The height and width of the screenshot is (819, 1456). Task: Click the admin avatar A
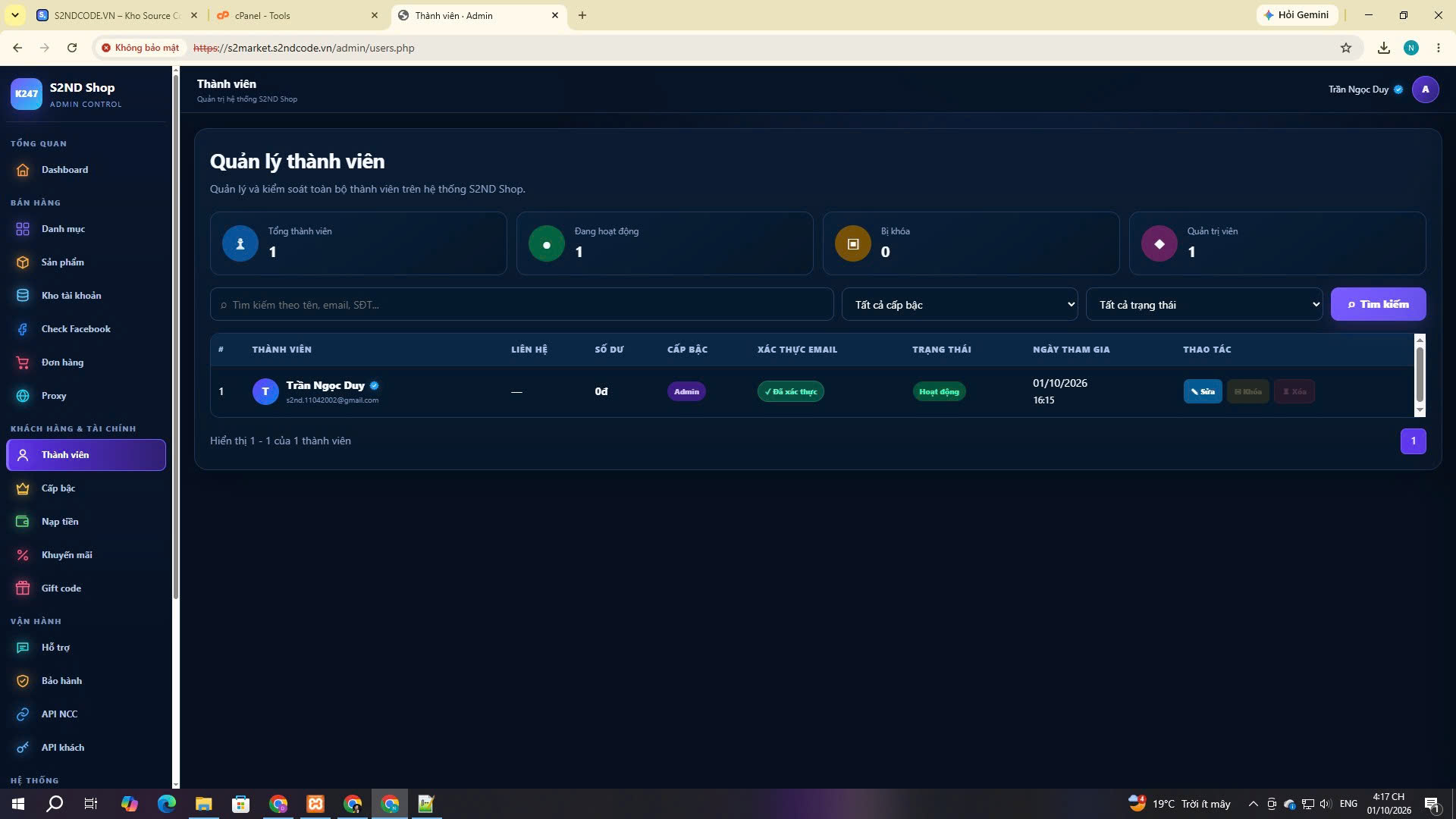pyautogui.click(x=1425, y=89)
